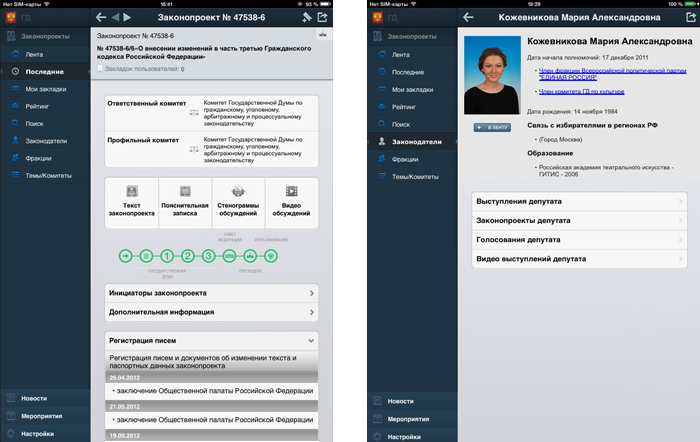
Task: Tap the deputy's portrait photo
Action: pyautogui.click(x=492, y=78)
